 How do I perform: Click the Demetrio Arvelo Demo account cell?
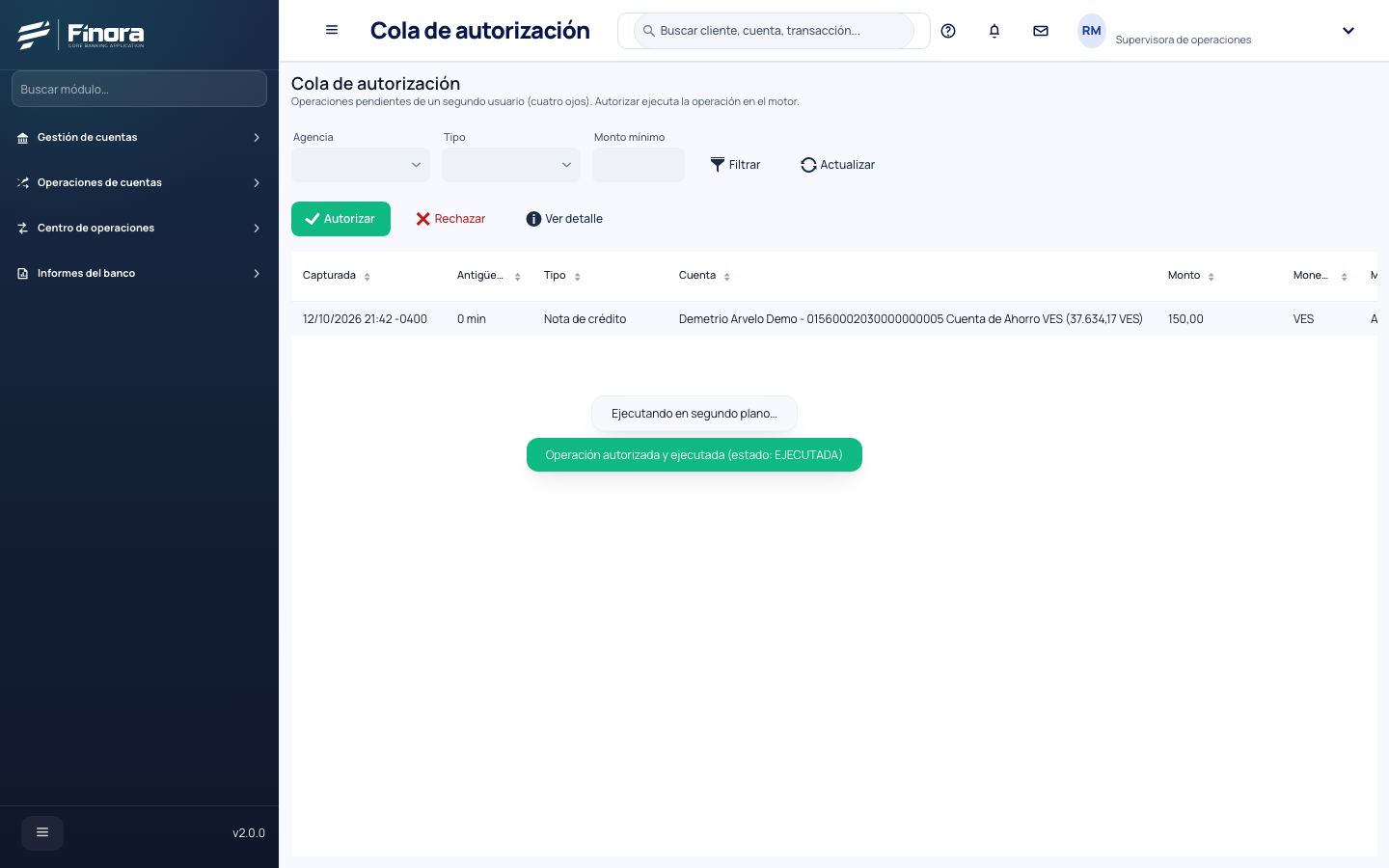click(911, 319)
